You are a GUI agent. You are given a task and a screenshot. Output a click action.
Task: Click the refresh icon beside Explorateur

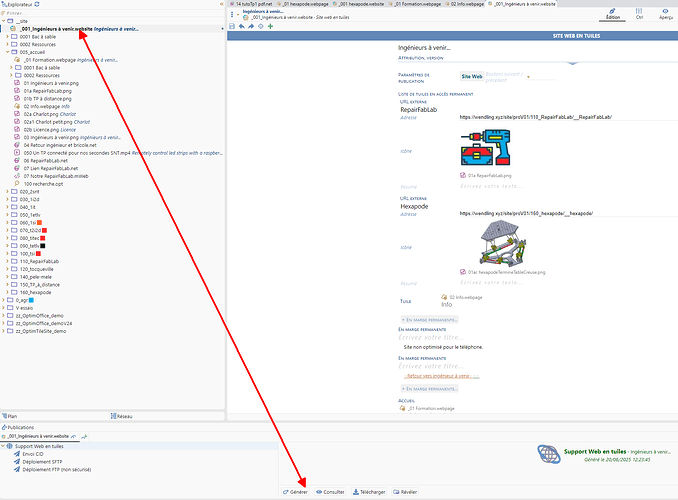click(37, 4)
